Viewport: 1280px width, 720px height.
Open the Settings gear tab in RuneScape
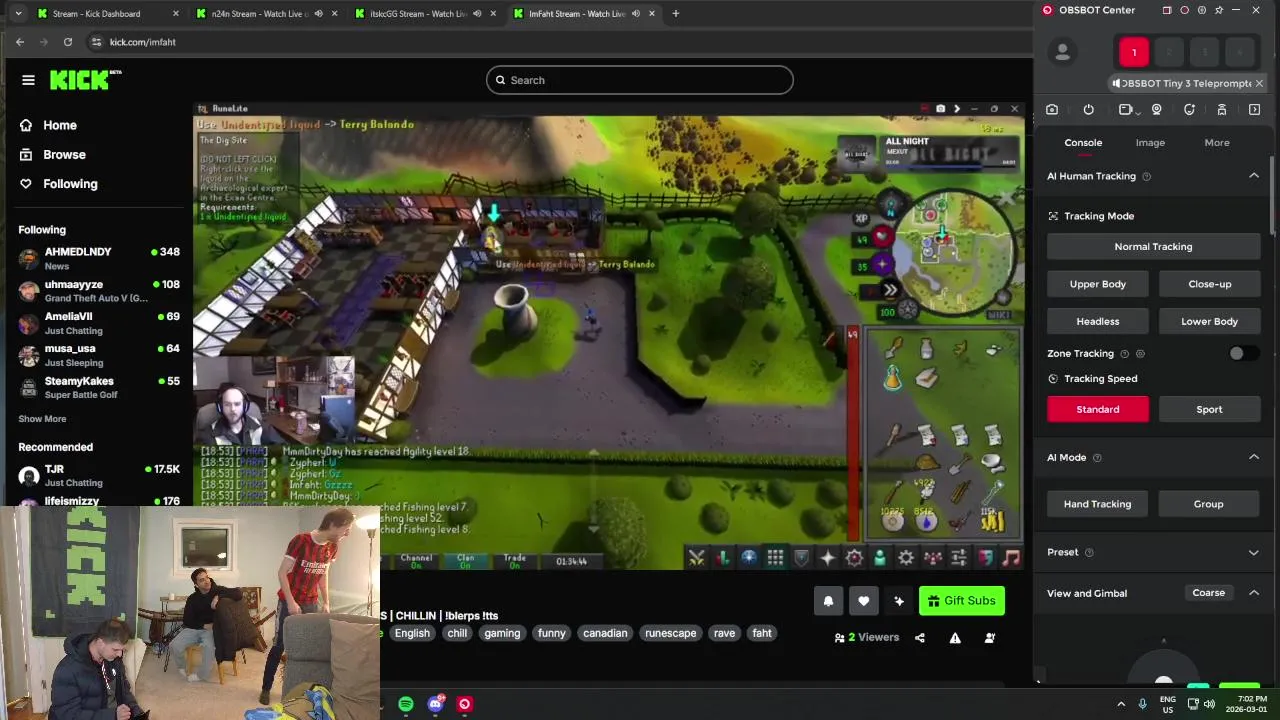(x=906, y=558)
